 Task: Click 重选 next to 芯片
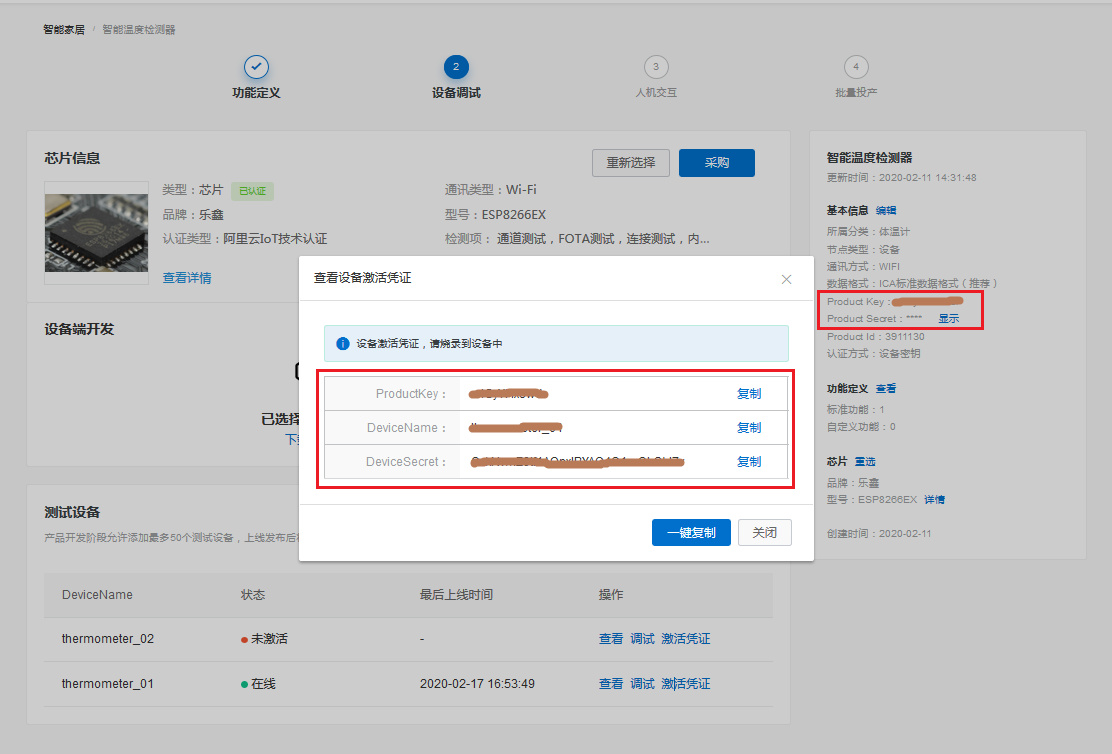(x=864, y=462)
